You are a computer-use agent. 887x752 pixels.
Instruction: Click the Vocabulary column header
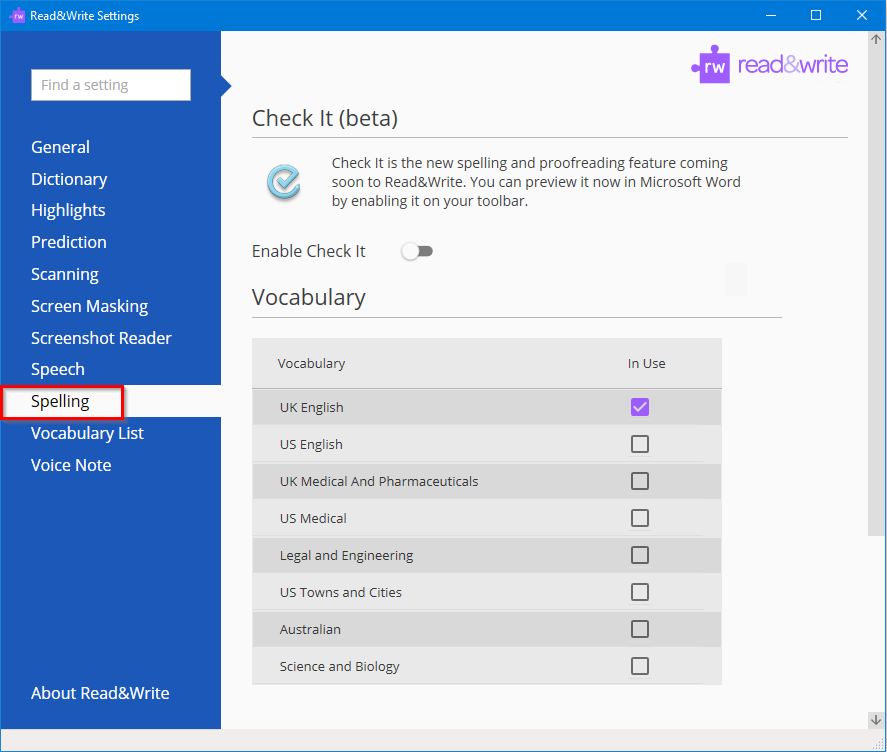(x=311, y=363)
